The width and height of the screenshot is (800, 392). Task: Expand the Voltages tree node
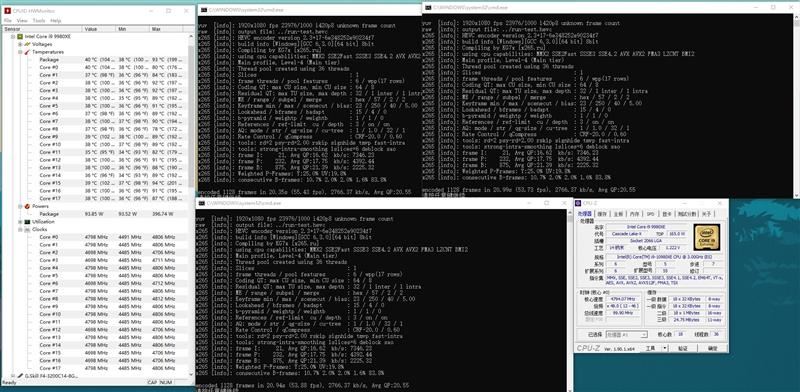20,44
